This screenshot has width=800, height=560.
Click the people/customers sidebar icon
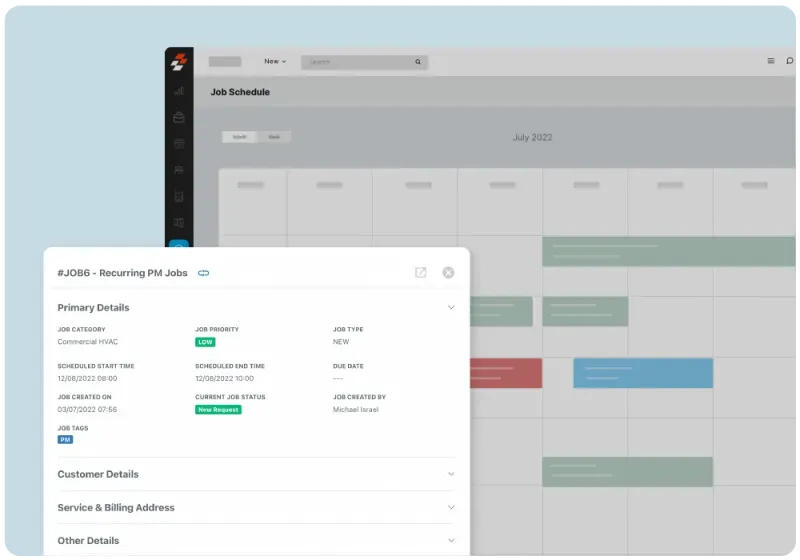pyautogui.click(x=179, y=170)
